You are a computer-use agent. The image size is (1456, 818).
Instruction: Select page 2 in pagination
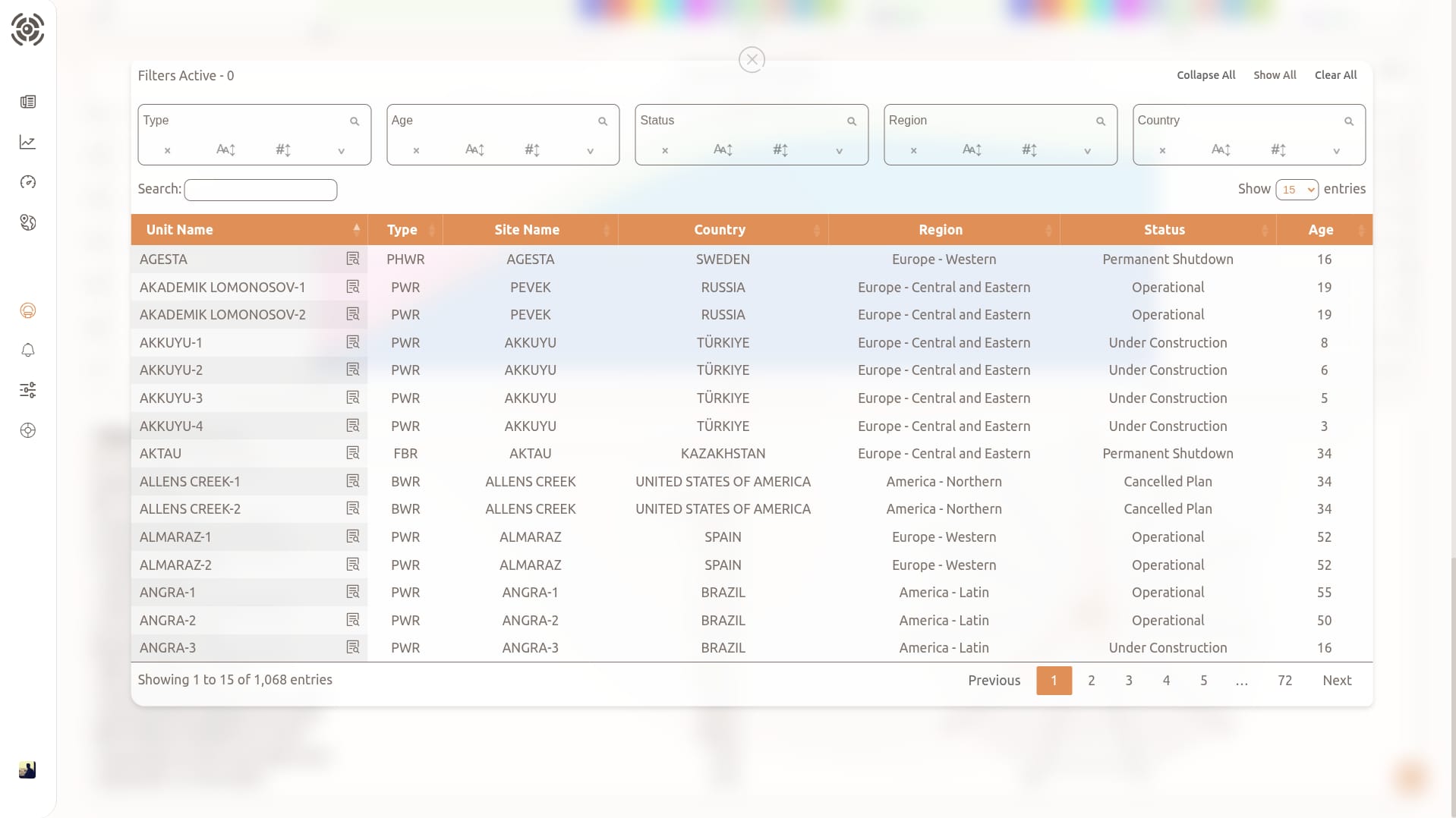coord(1091,681)
